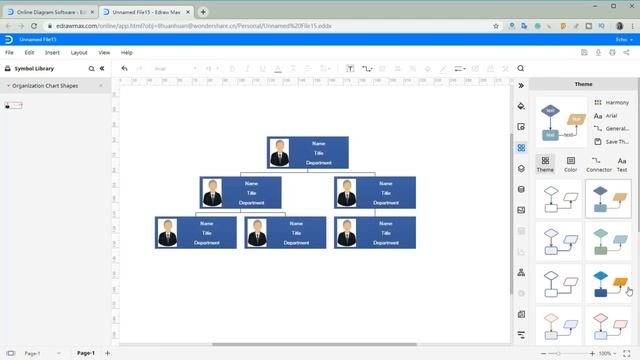Click the toolbar search magnifier icon
This screenshot has height=360, width=640.
tap(521, 69)
